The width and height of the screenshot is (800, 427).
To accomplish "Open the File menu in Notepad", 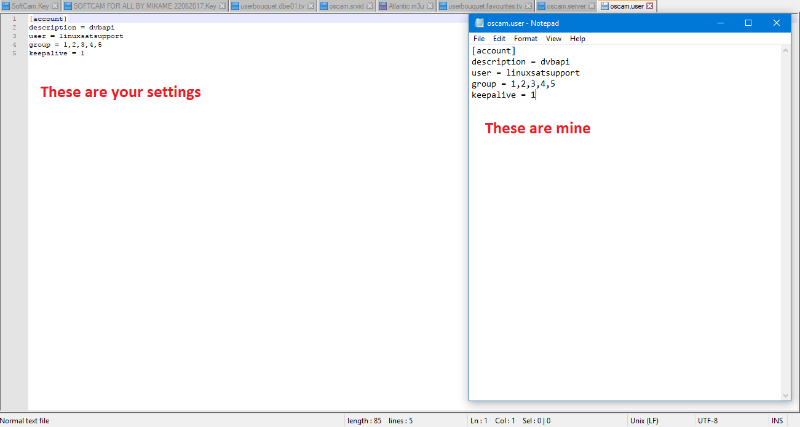I will coord(479,39).
